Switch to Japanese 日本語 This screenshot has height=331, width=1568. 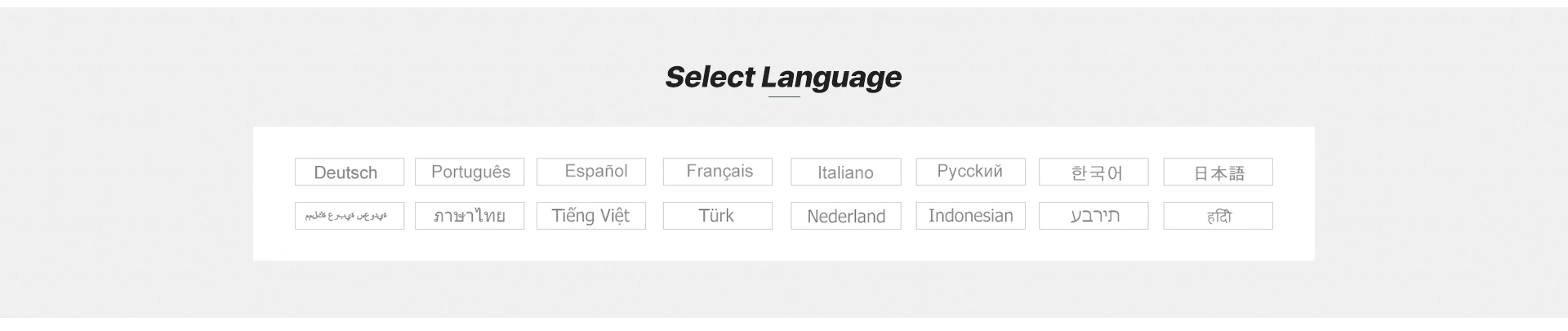tap(1218, 172)
